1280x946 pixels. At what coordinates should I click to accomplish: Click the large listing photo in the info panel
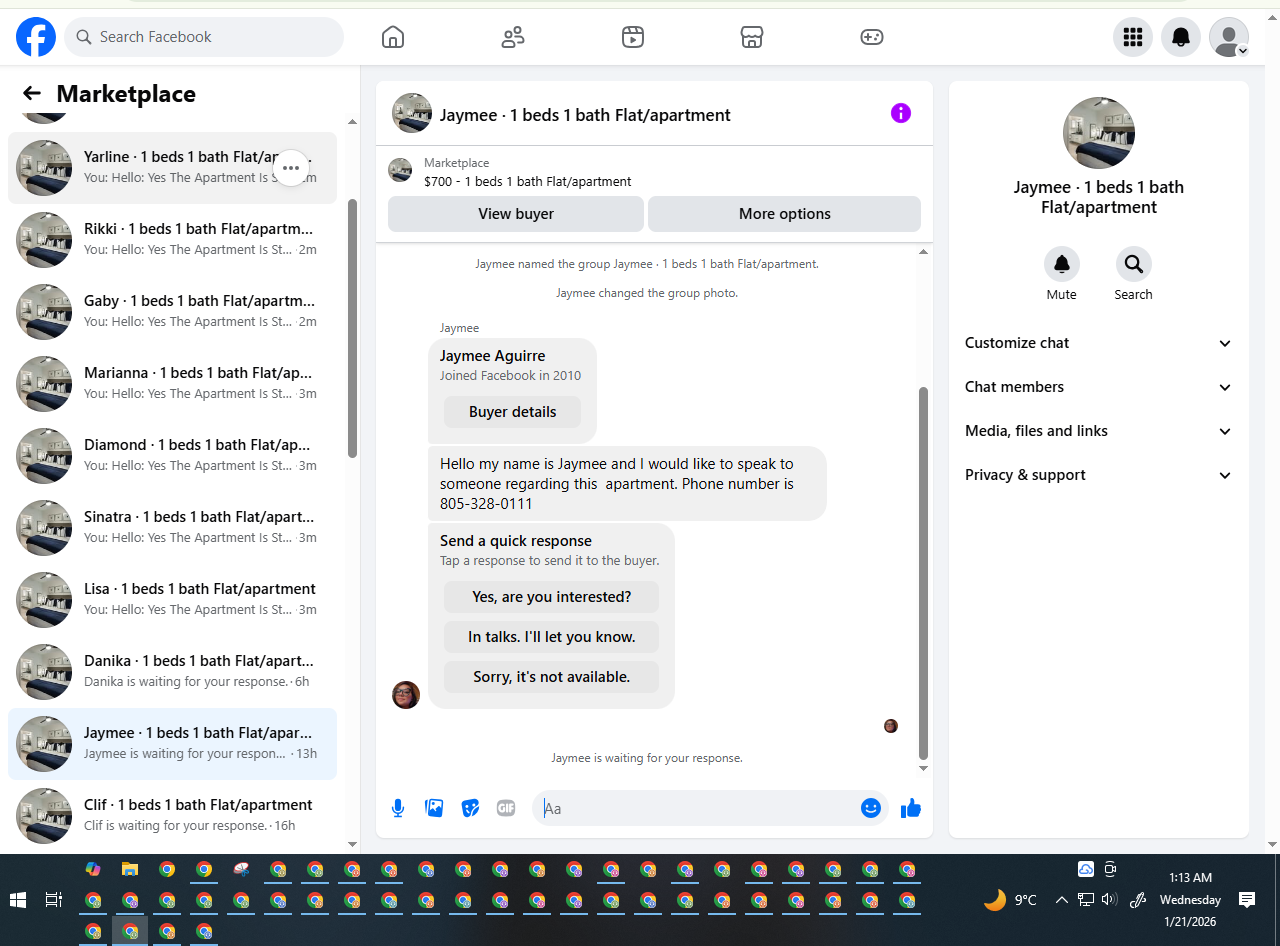(1099, 133)
